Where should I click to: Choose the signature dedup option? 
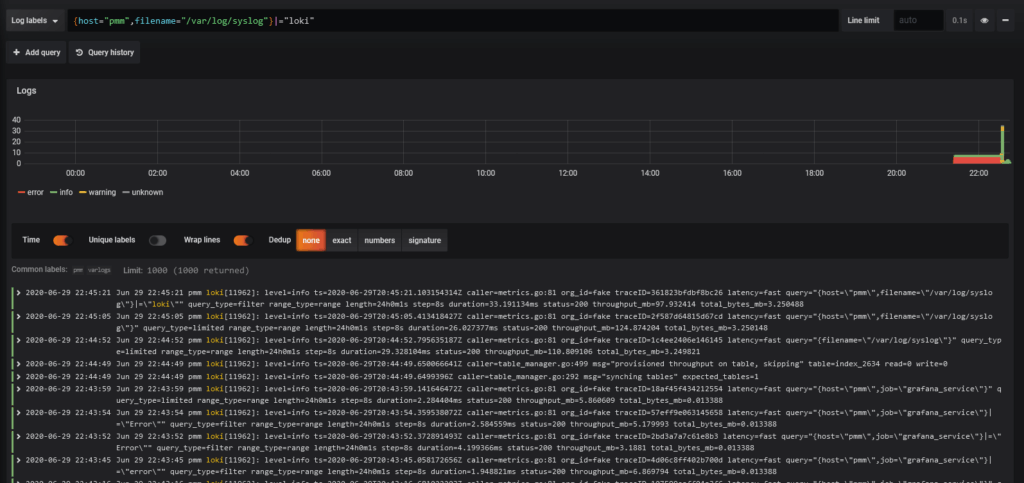(425, 240)
